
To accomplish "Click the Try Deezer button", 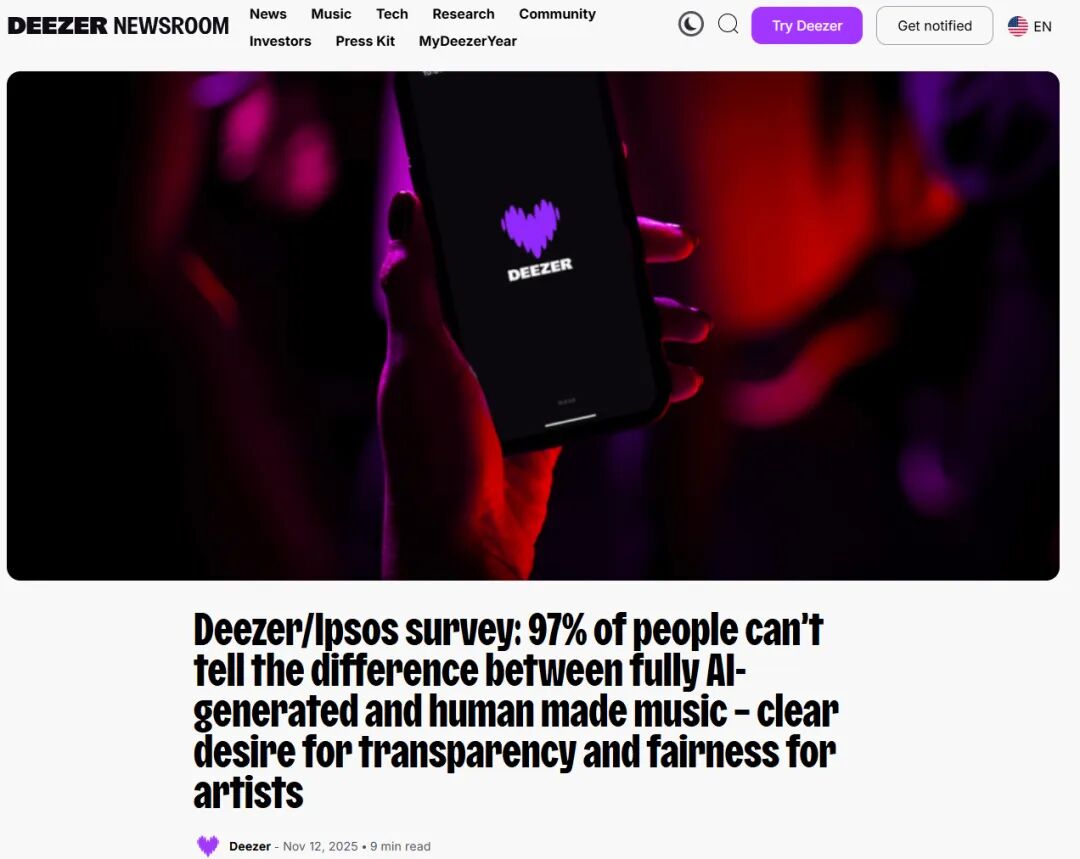I will 807,25.
